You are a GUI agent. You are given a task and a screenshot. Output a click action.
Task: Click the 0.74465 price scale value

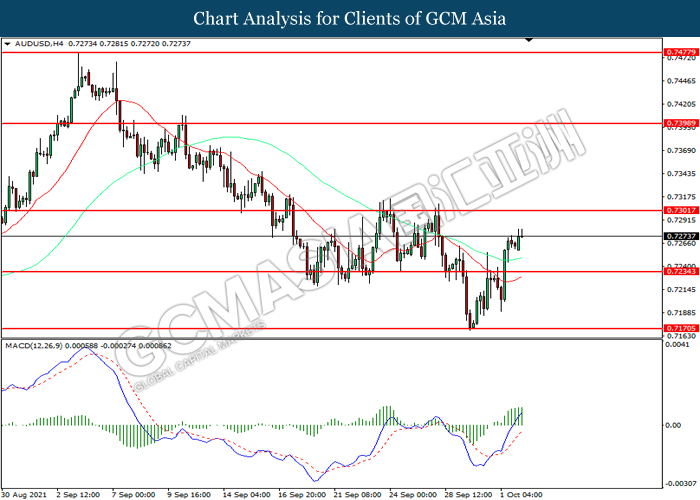click(x=681, y=81)
